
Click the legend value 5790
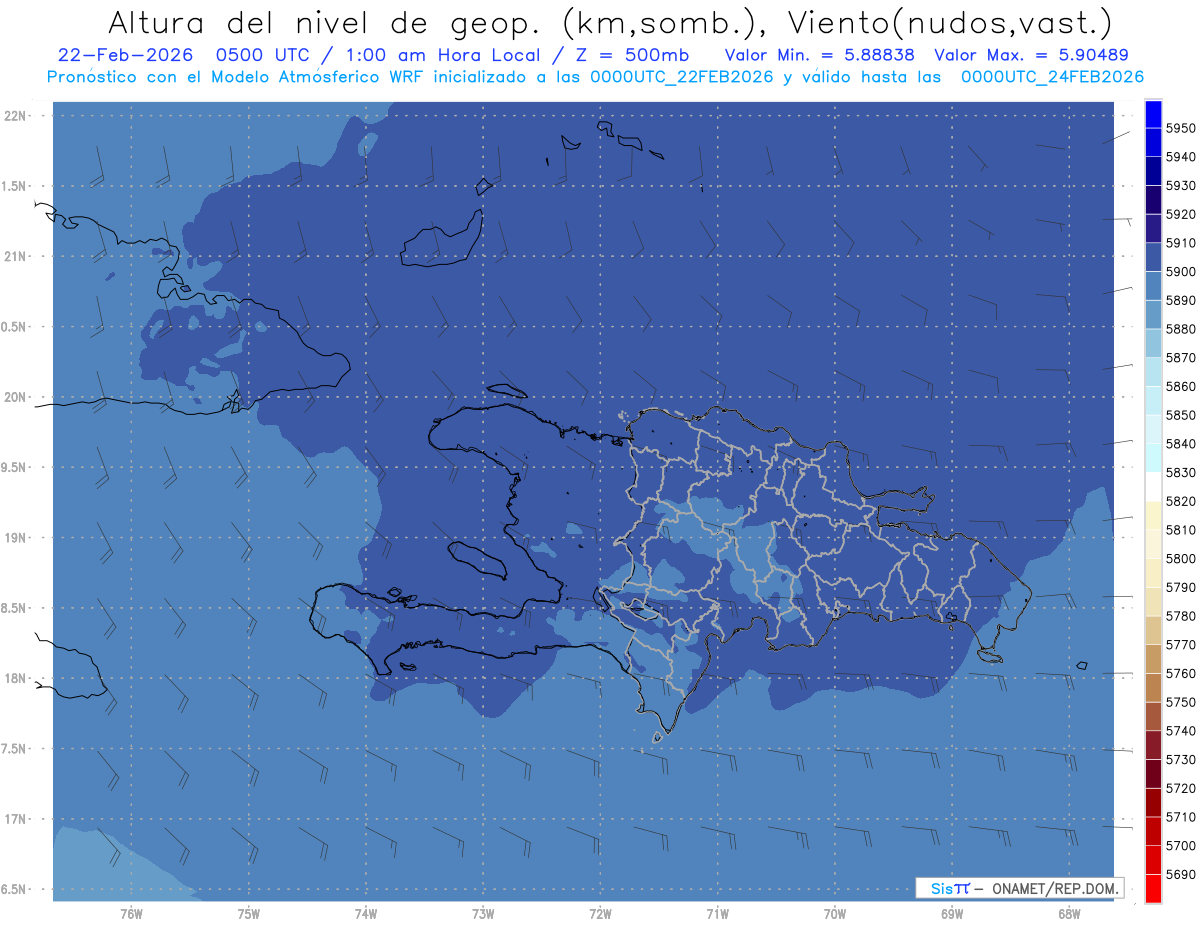pos(1181,587)
